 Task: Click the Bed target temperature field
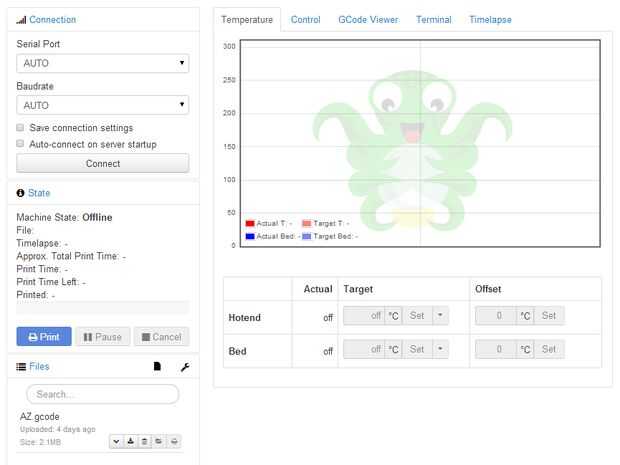tap(364, 349)
